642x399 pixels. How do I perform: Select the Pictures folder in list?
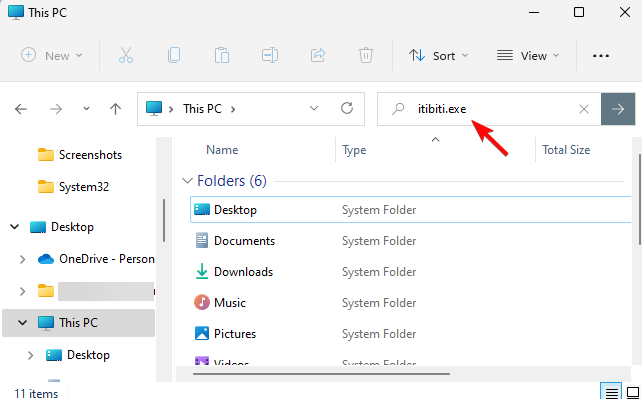click(235, 334)
